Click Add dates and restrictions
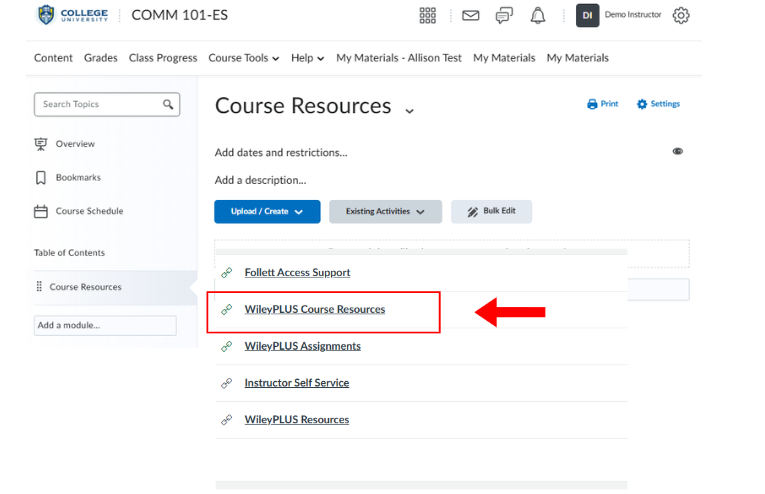765x494 pixels. (x=281, y=153)
